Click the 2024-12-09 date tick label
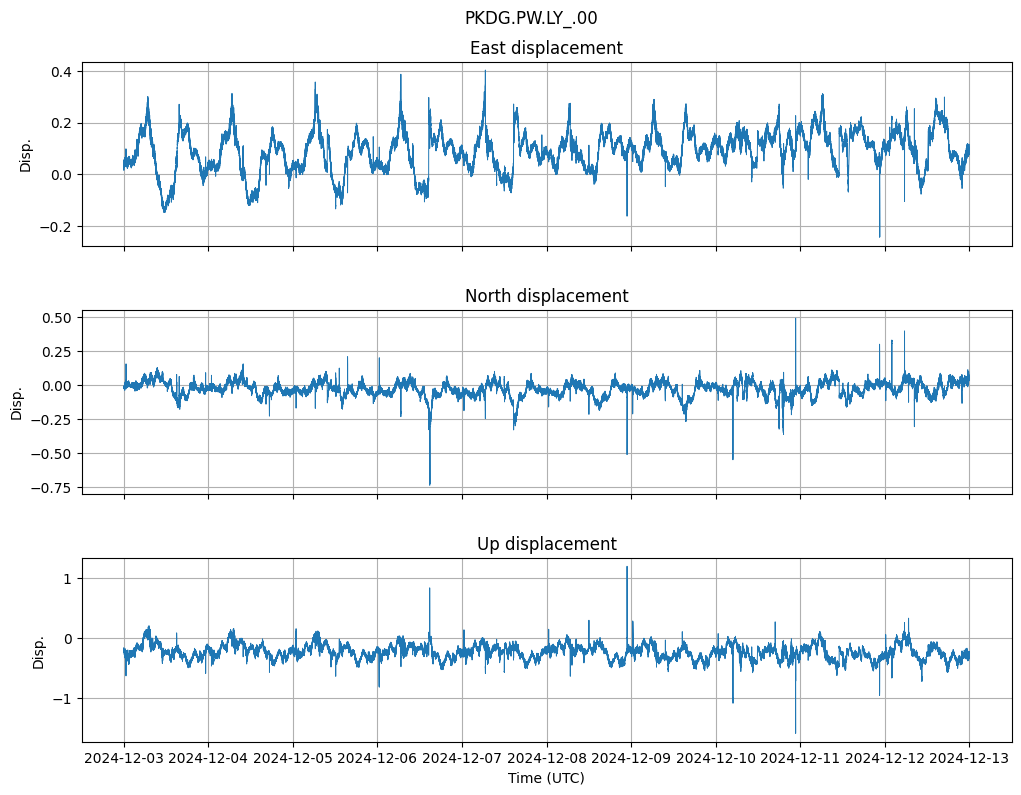This screenshot has height=795, width=1021. click(x=631, y=759)
